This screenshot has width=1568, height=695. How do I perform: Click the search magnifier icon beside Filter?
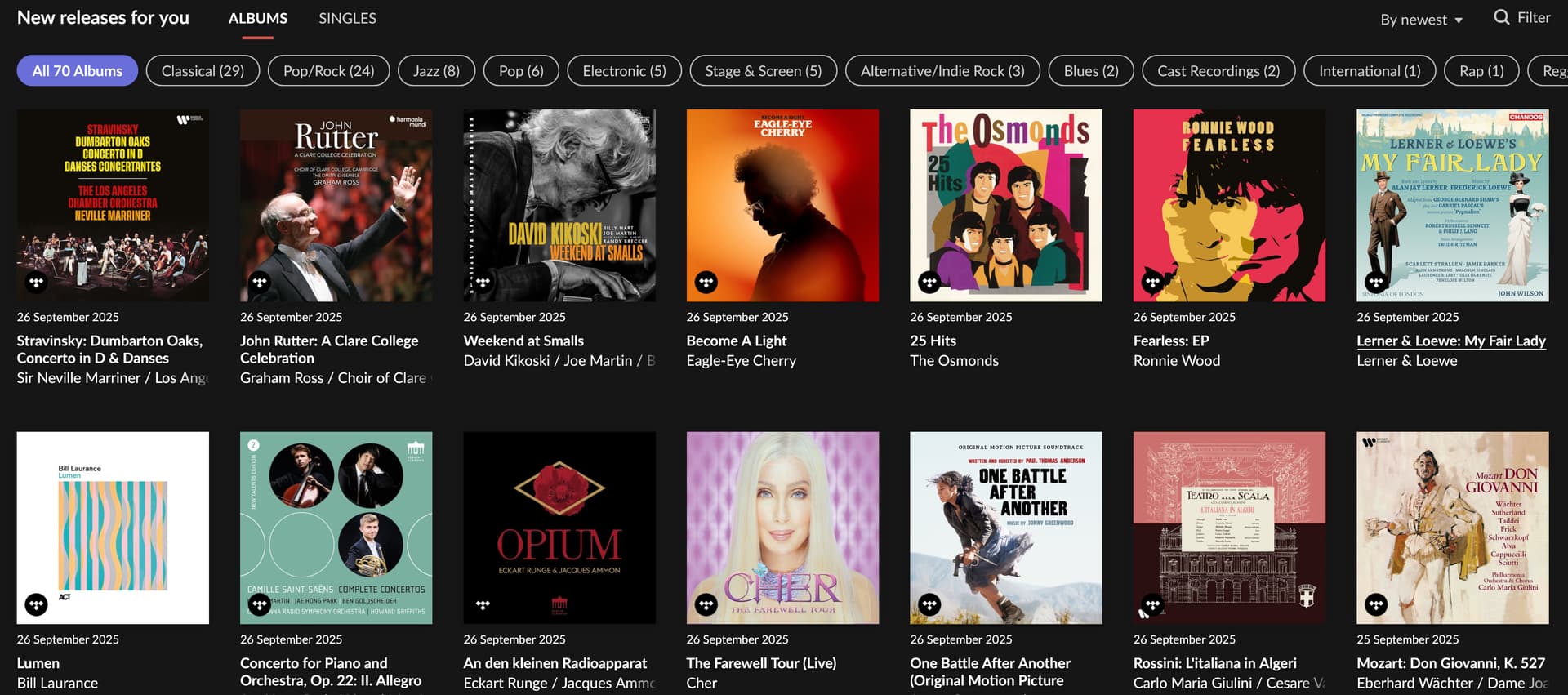click(x=1501, y=17)
